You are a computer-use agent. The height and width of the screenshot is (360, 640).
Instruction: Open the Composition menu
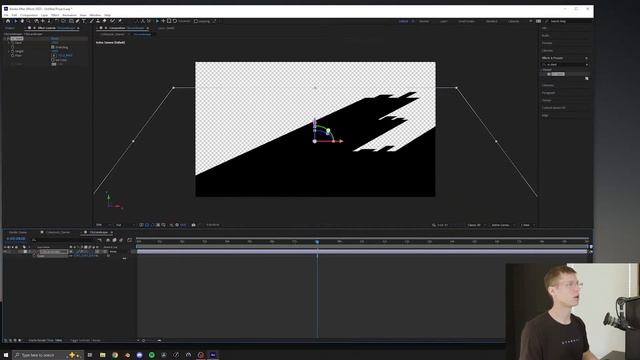pyautogui.click(x=29, y=15)
